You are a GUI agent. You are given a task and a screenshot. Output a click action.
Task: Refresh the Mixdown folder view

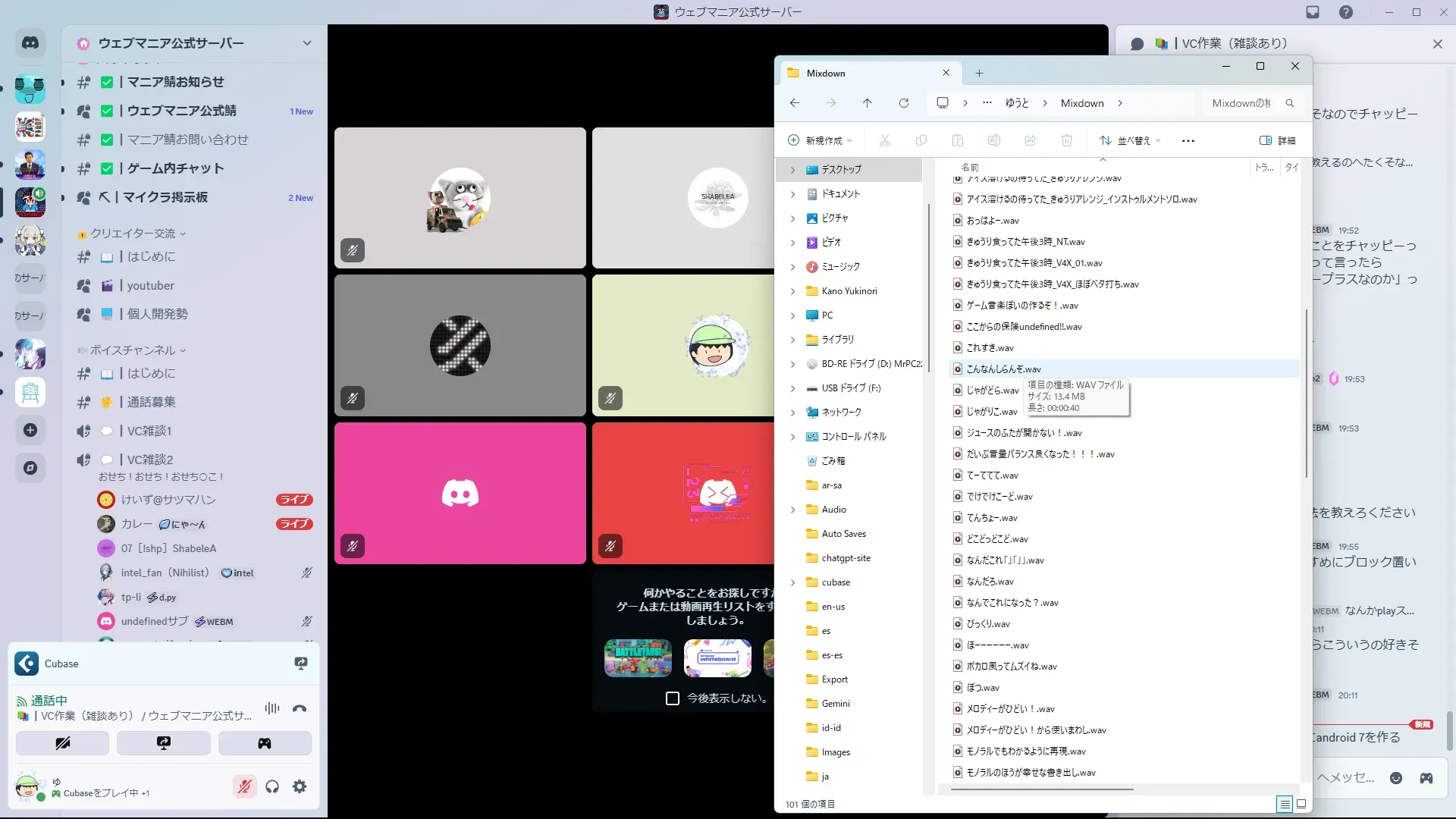(x=904, y=103)
